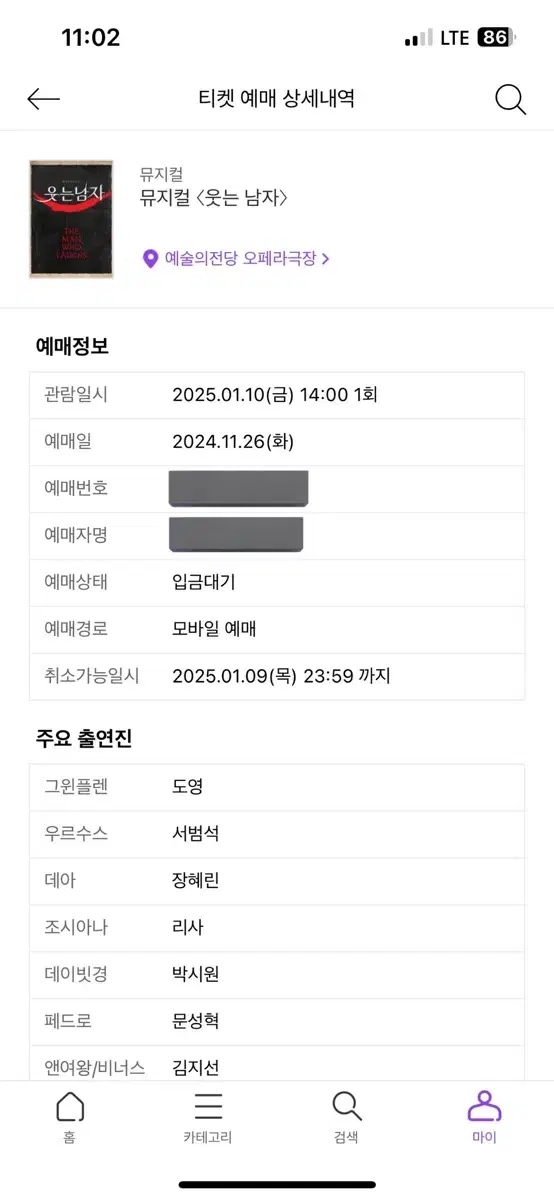
Task: Tap hamburger lines category icon
Action: pyautogui.click(x=208, y=1106)
